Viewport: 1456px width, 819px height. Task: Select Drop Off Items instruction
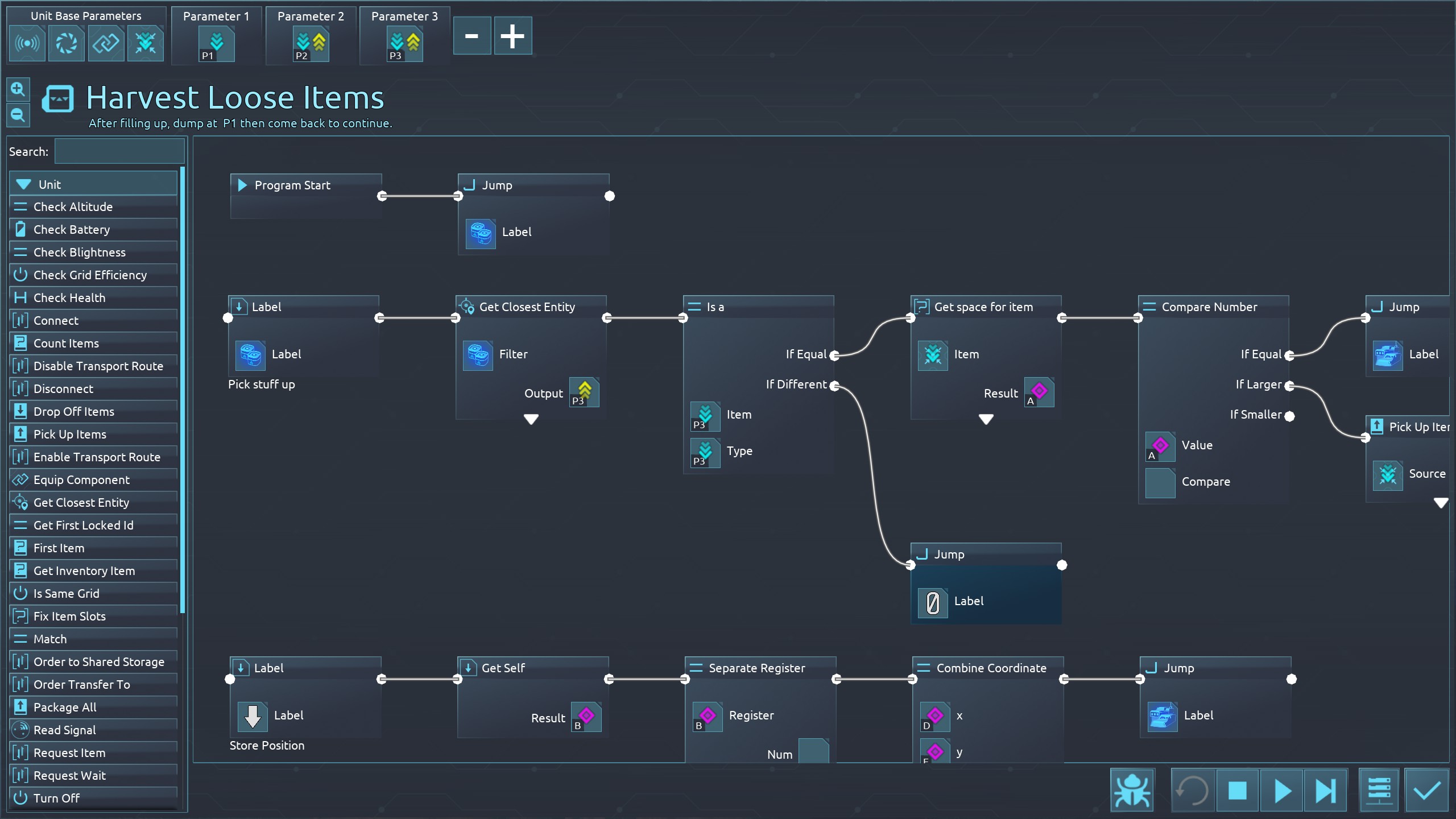(74, 412)
